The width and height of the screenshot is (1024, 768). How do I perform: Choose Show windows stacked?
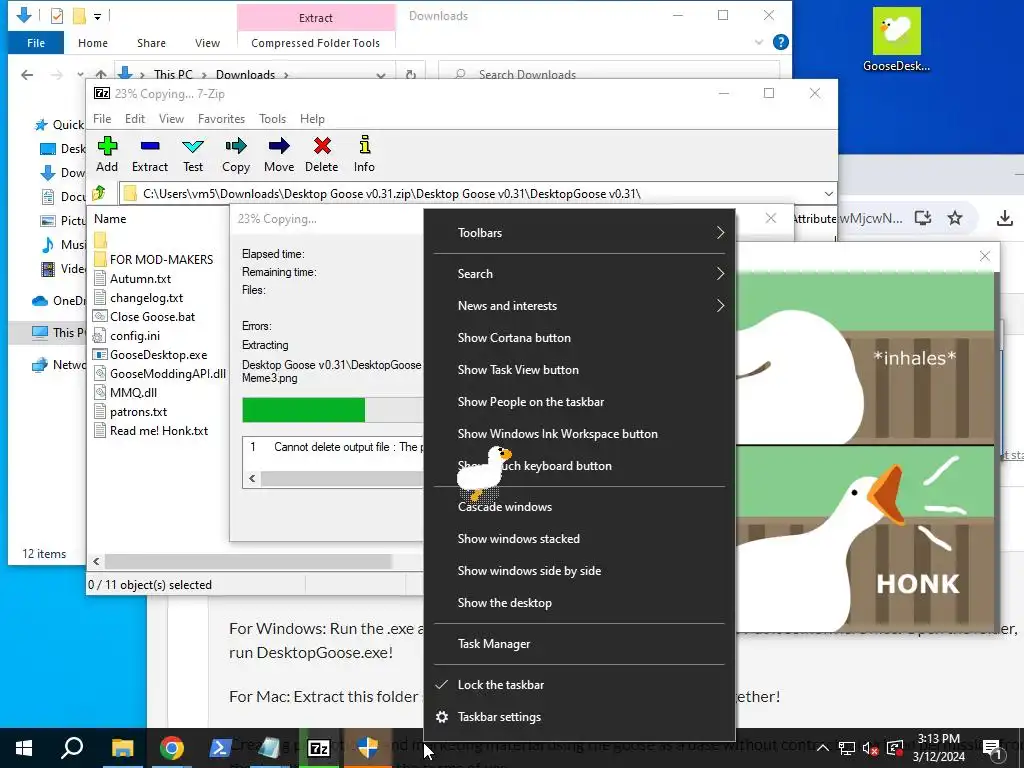tap(579, 539)
